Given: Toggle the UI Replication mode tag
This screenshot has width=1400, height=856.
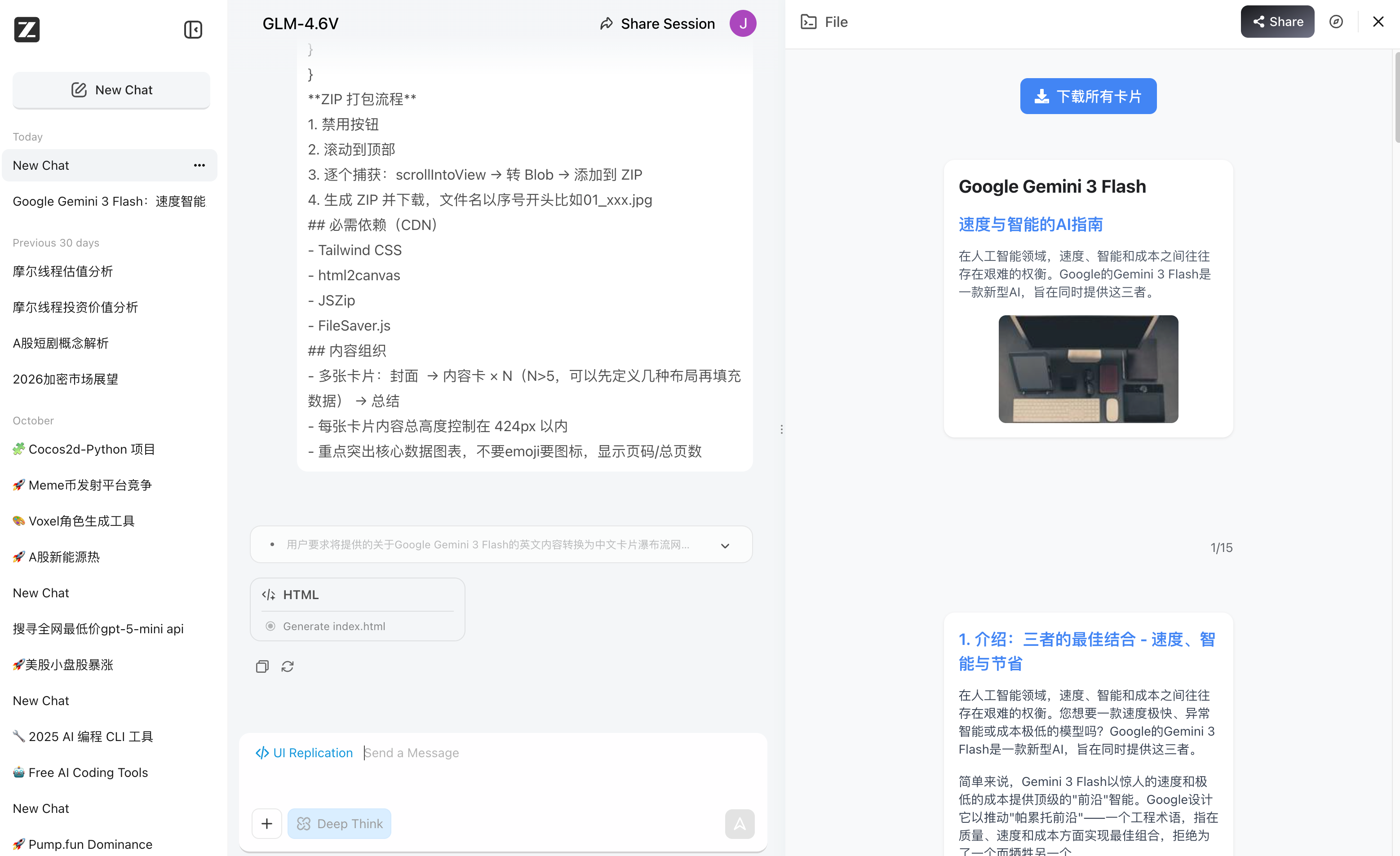Looking at the screenshot, I should pyautogui.click(x=305, y=753).
